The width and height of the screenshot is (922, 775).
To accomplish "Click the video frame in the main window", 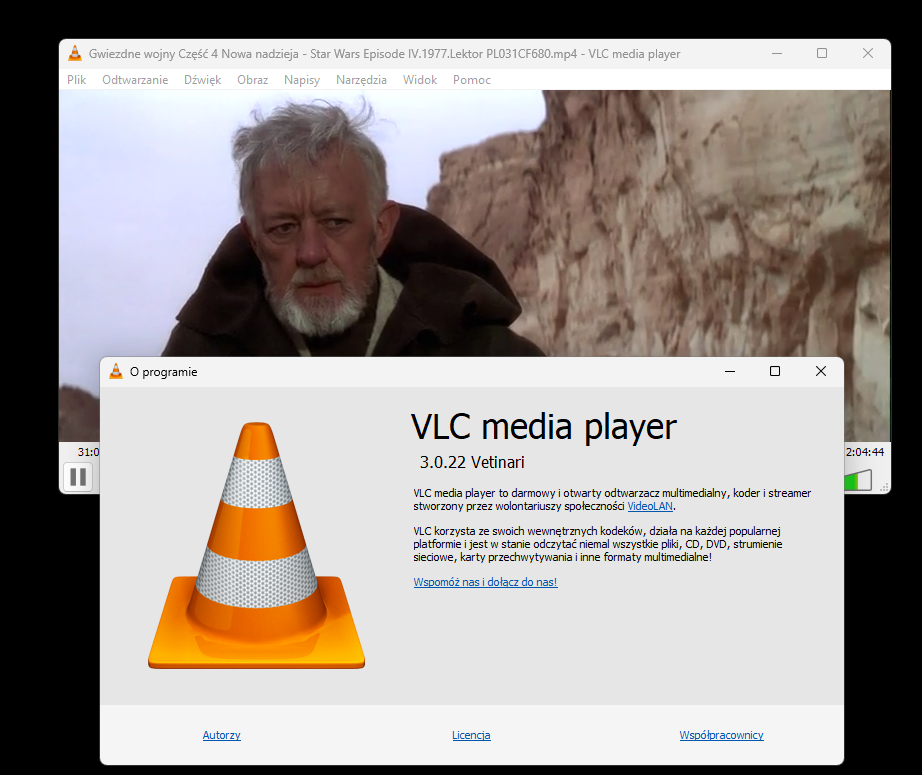I will tap(475, 222).
